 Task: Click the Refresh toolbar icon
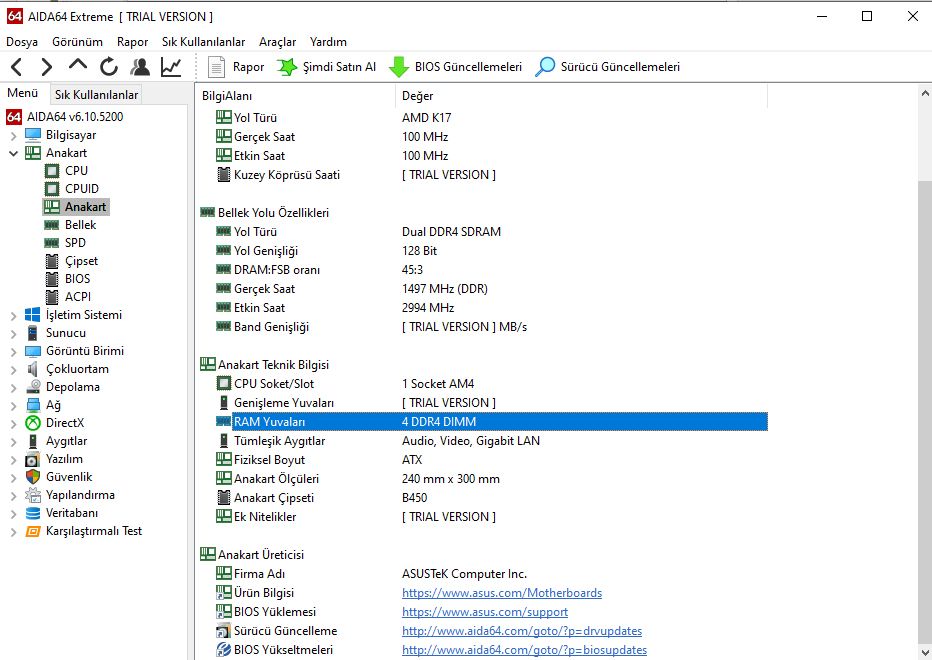pos(109,67)
